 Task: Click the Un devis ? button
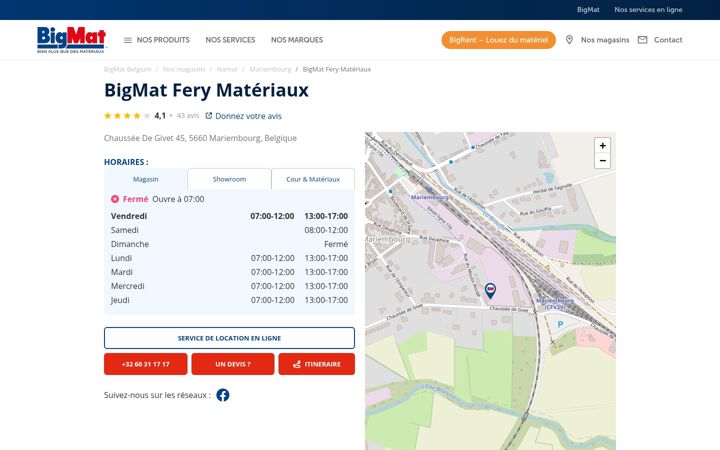tap(233, 364)
